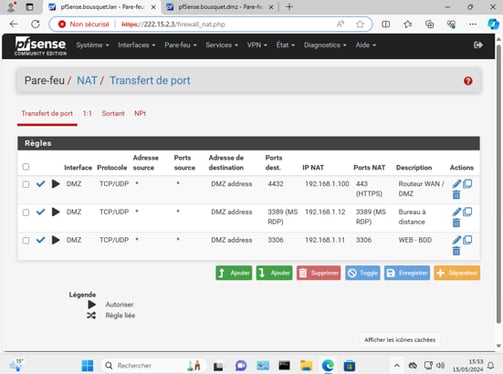Switch to the pfSense.bousquet.dmz browser tab
This screenshot has height=374, width=503.
coord(220,7)
